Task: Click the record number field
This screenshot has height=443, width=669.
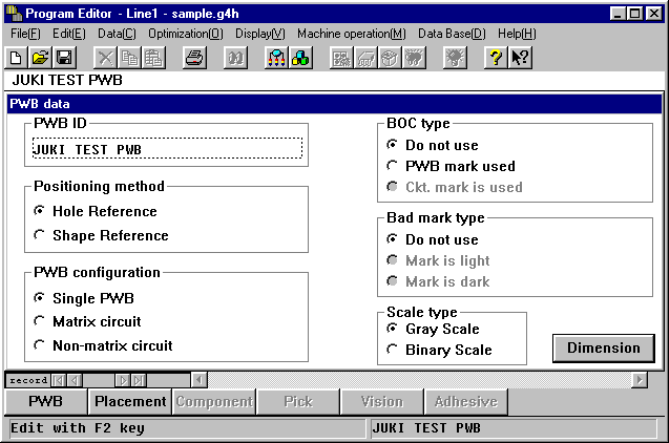Action: tap(99, 380)
